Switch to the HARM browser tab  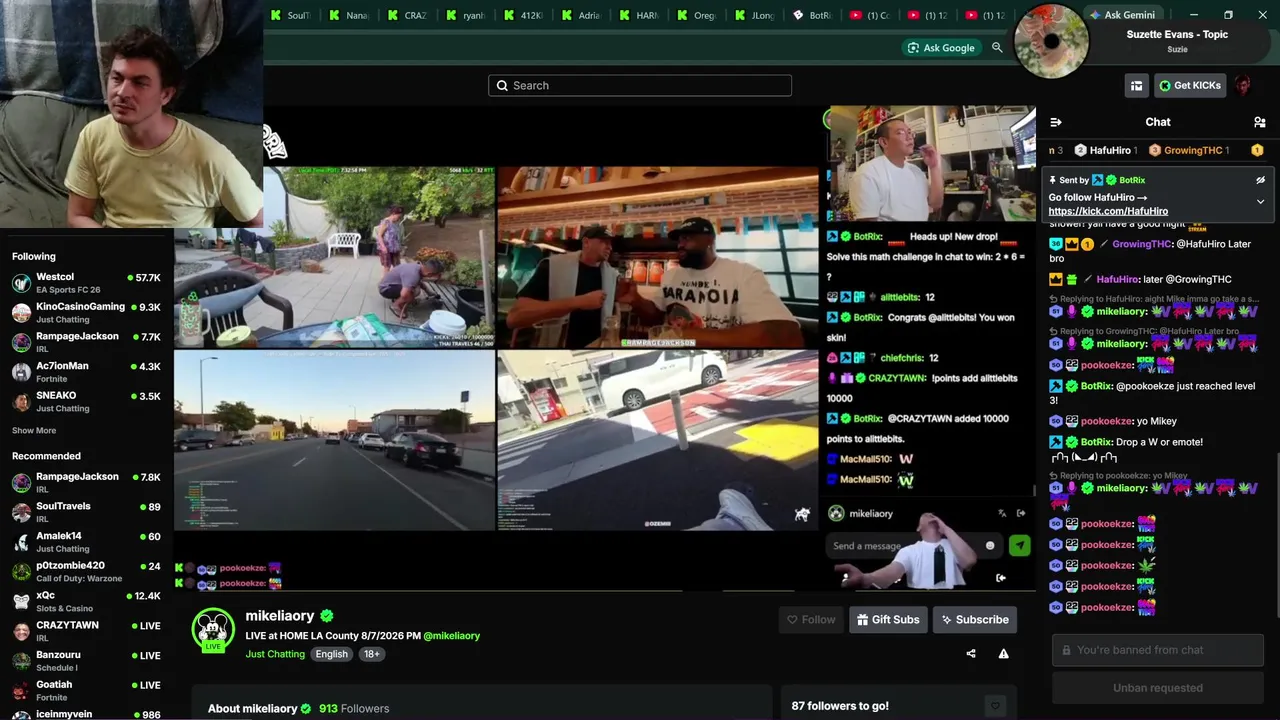pyautogui.click(x=639, y=15)
